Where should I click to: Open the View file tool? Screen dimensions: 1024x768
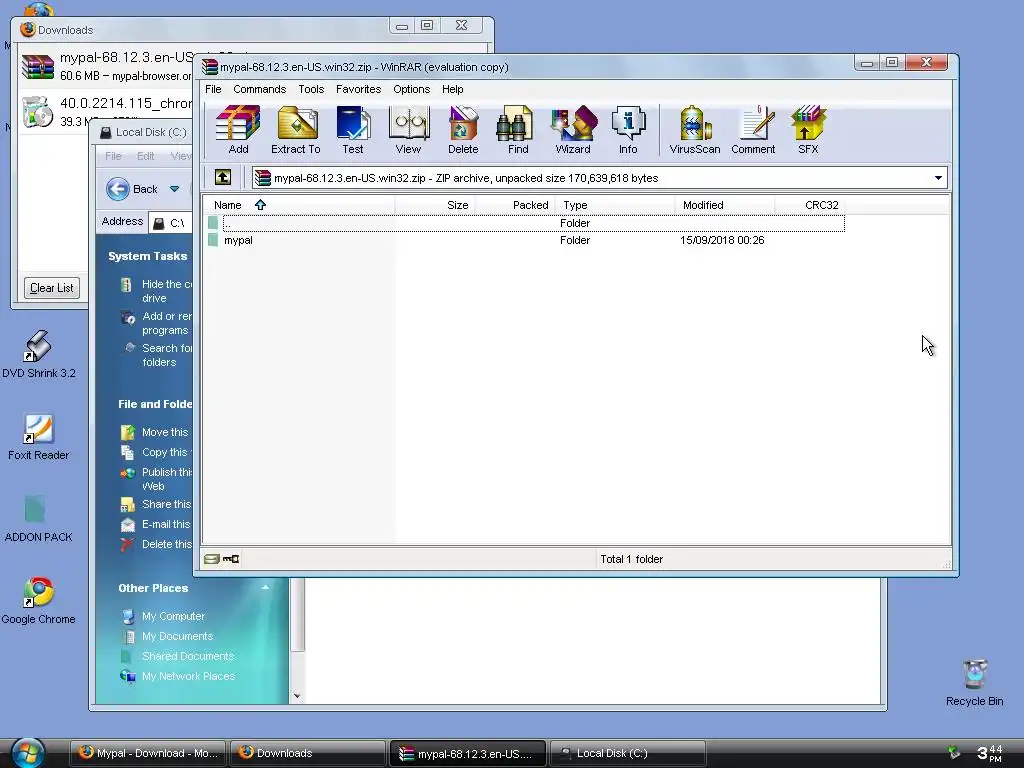(408, 130)
